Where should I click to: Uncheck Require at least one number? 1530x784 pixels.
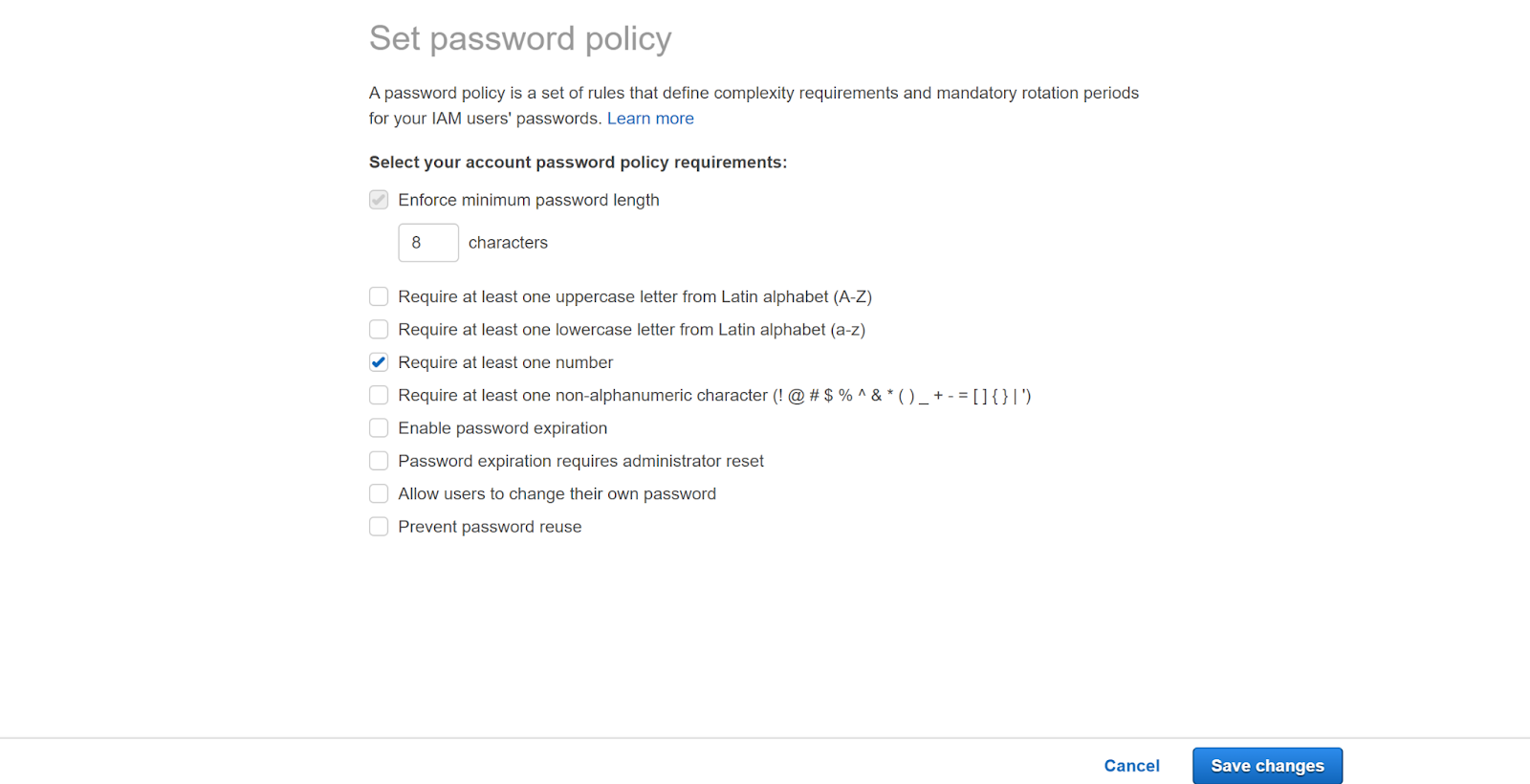tap(379, 362)
